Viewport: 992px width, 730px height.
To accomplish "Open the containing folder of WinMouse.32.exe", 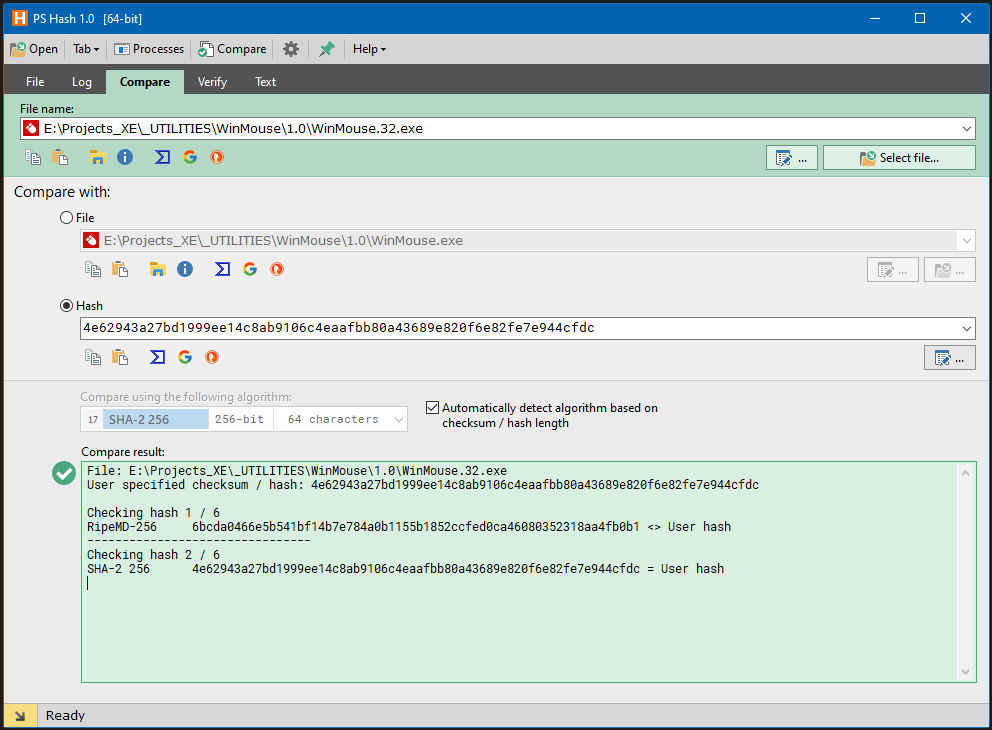I will pyautogui.click(x=97, y=157).
